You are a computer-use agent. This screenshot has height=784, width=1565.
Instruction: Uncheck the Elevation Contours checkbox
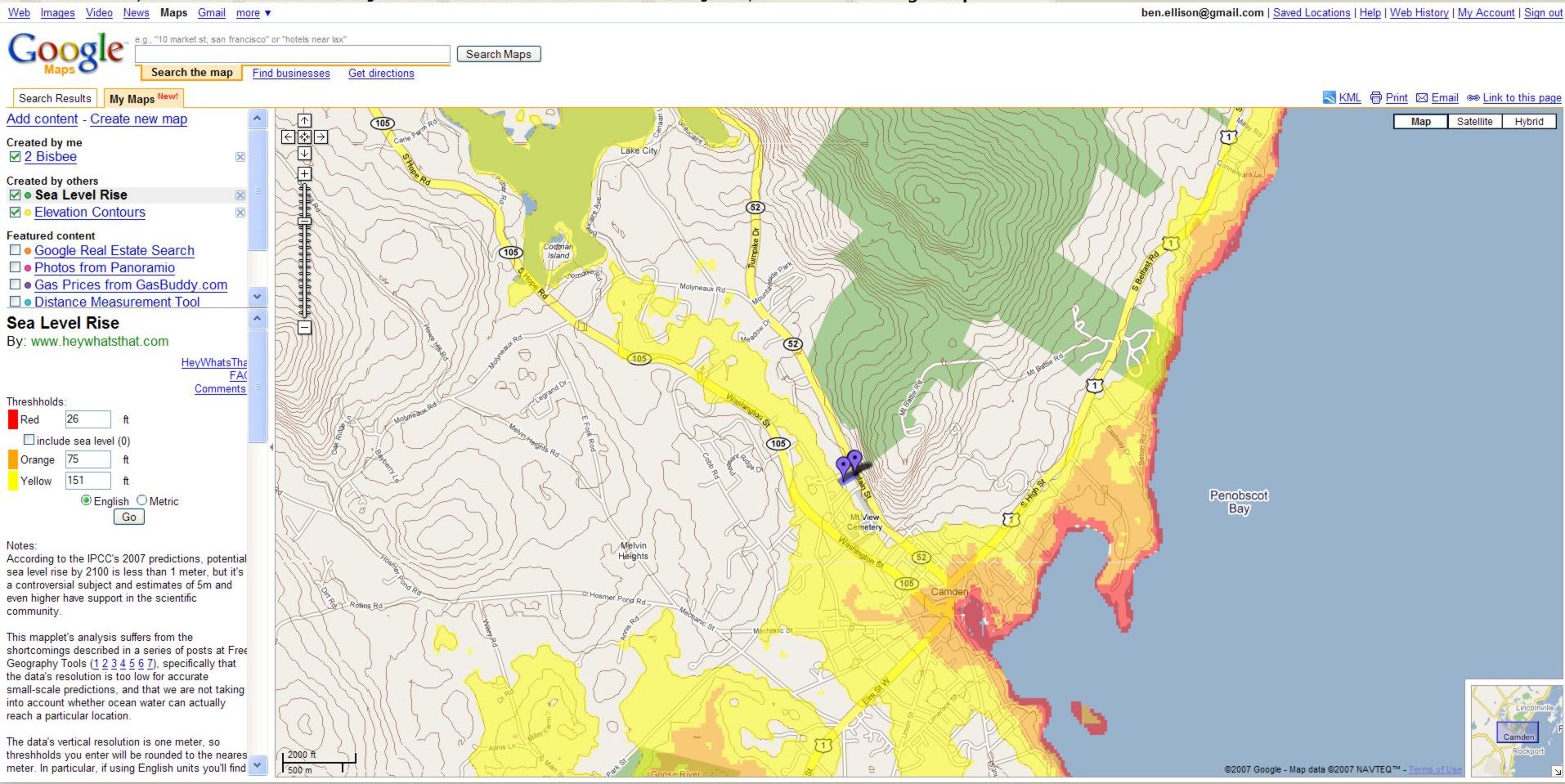click(15, 213)
